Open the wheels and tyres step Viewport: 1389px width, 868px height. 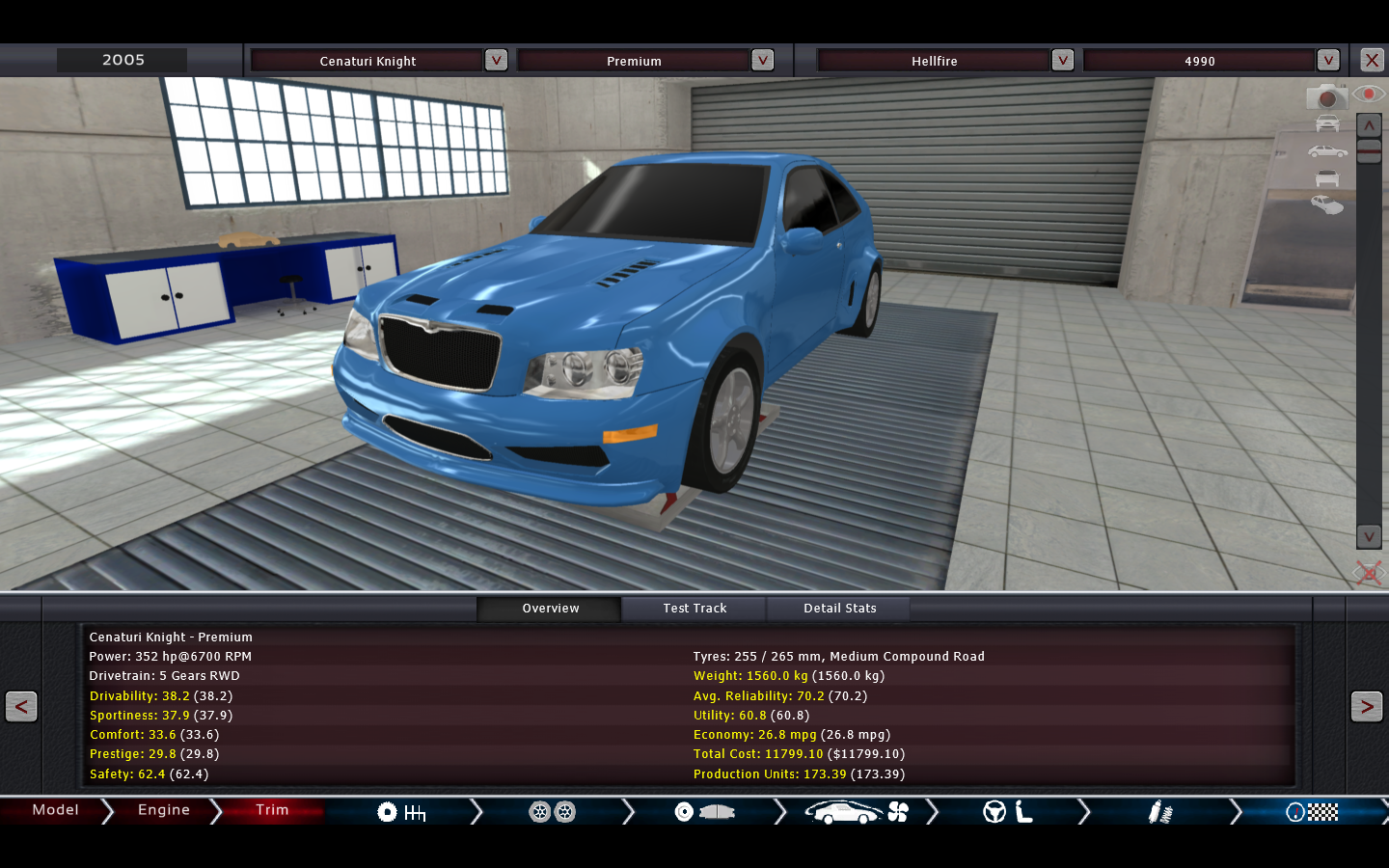click(552, 812)
